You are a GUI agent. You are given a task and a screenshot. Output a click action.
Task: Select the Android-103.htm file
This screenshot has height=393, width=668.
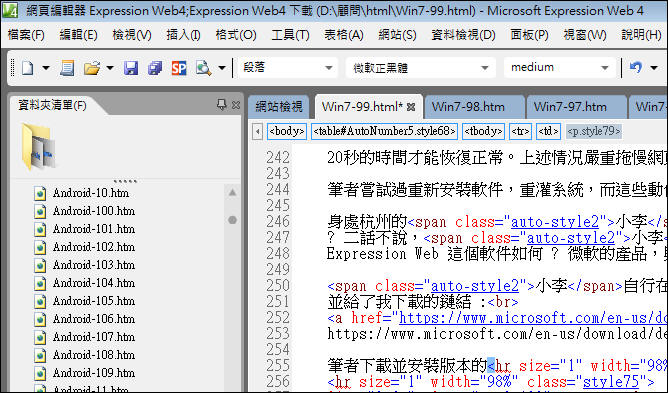coord(85,265)
